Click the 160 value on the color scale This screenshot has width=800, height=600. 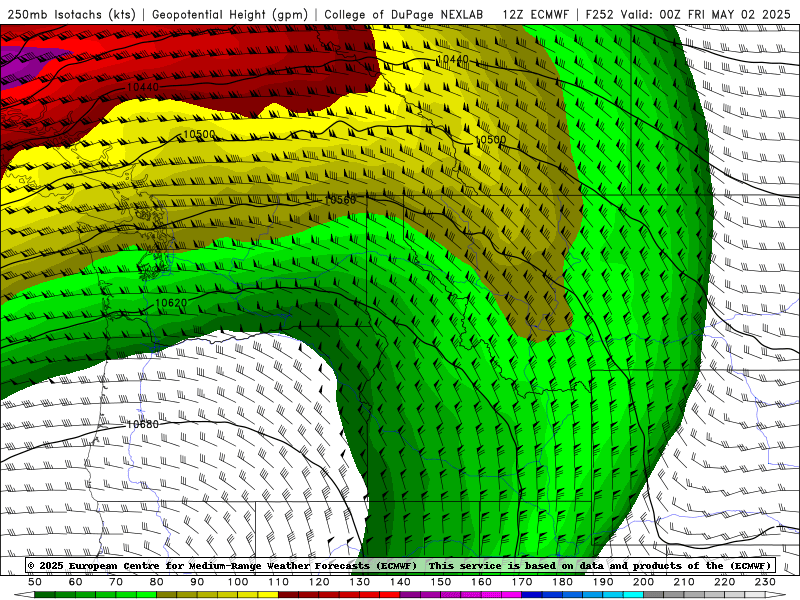(481, 582)
